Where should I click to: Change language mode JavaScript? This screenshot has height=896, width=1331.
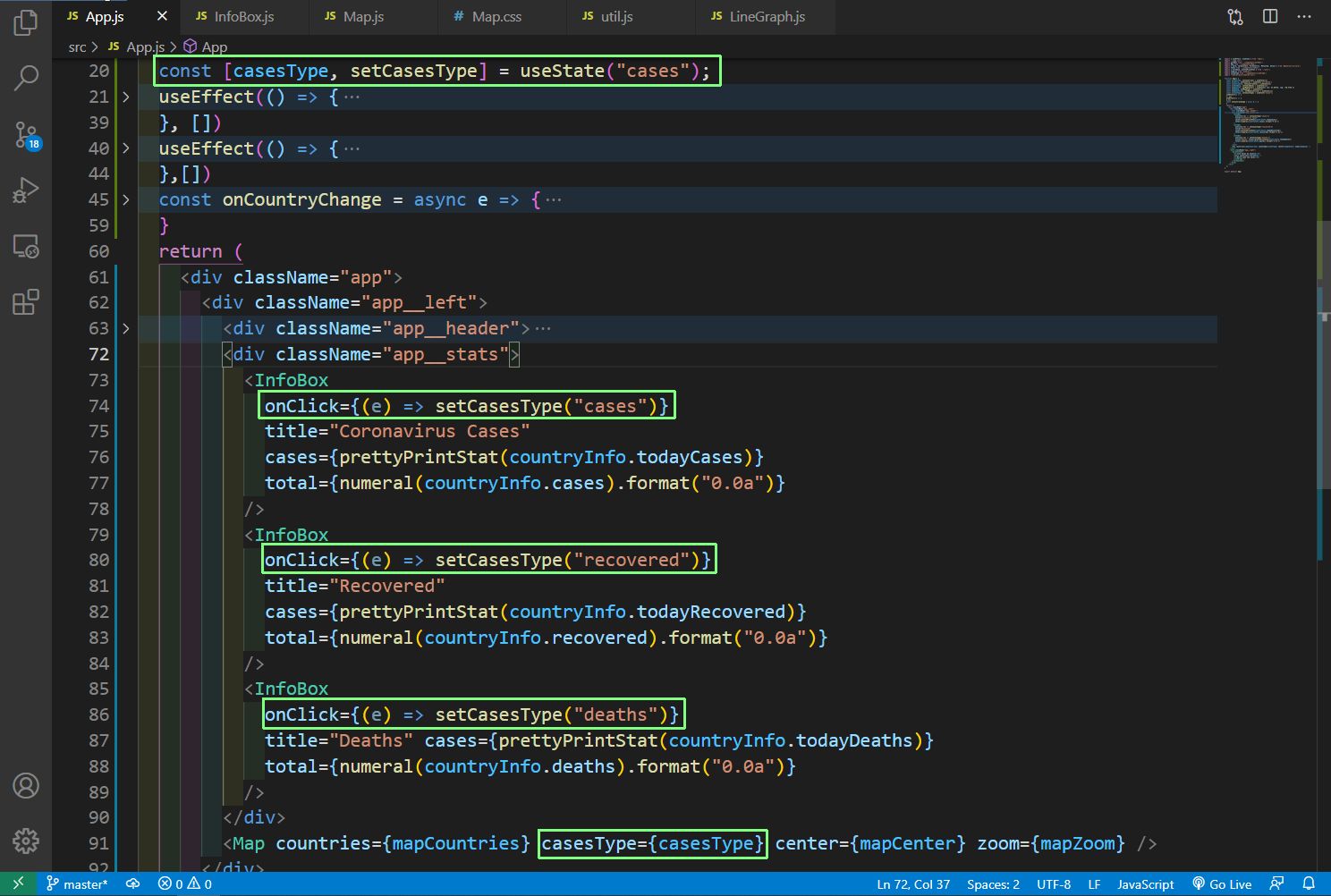1145,883
